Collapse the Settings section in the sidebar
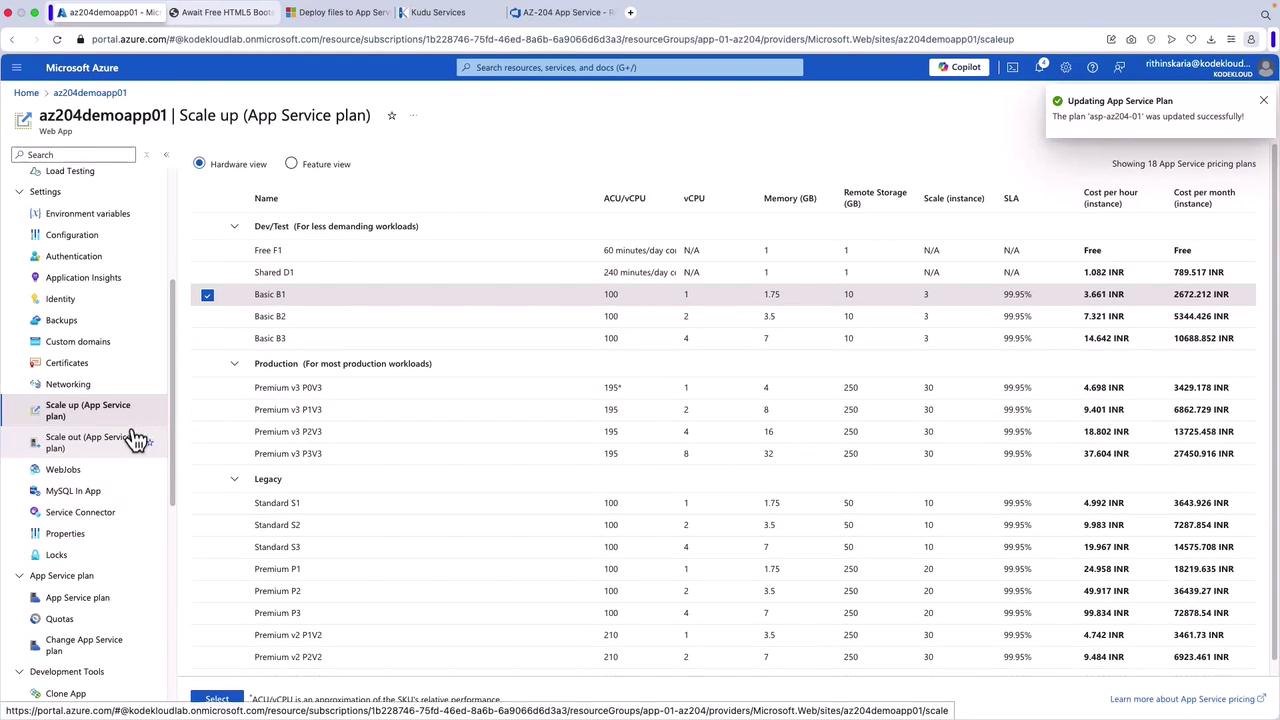The width and height of the screenshot is (1280, 720). (x=19, y=192)
